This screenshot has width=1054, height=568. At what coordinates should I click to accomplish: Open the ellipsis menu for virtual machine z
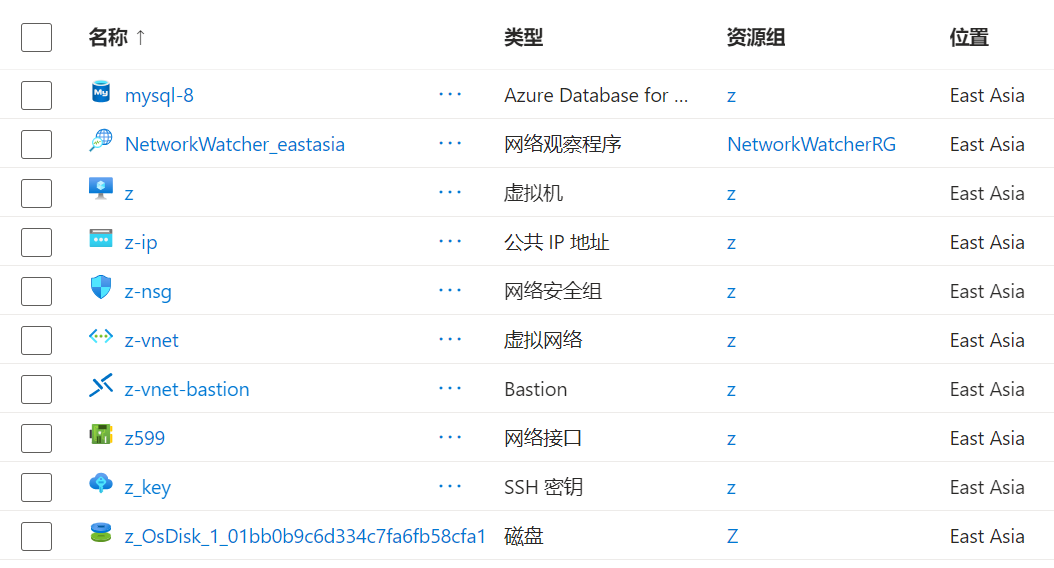click(450, 192)
